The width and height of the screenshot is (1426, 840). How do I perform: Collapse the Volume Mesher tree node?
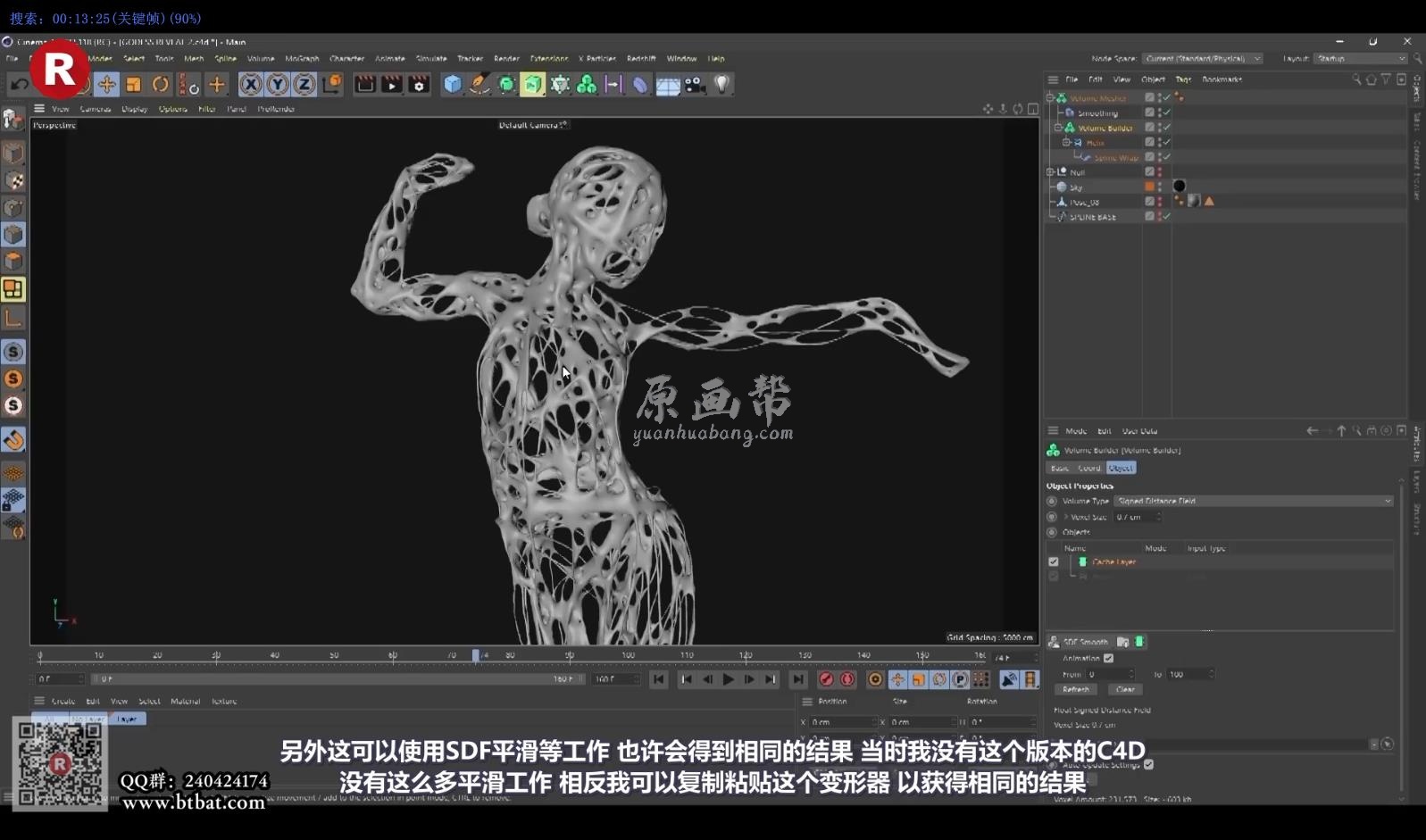[x=1051, y=98]
